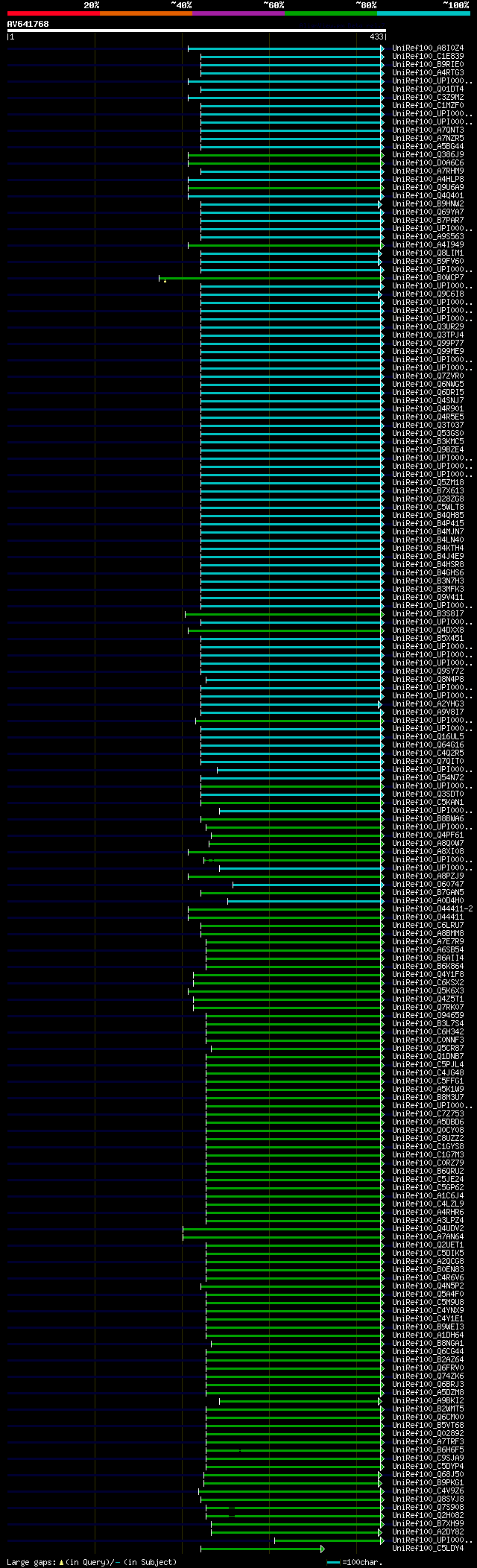Select the UniRef100_Q7S908 label
The height and width of the screenshot is (1568, 477).
pyautogui.click(x=428, y=1508)
